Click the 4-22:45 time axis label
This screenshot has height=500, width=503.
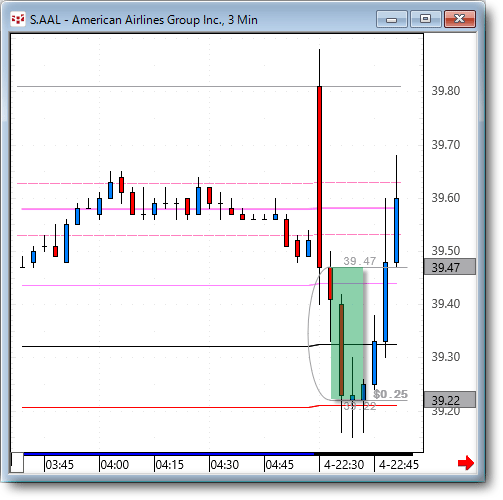[399, 465]
